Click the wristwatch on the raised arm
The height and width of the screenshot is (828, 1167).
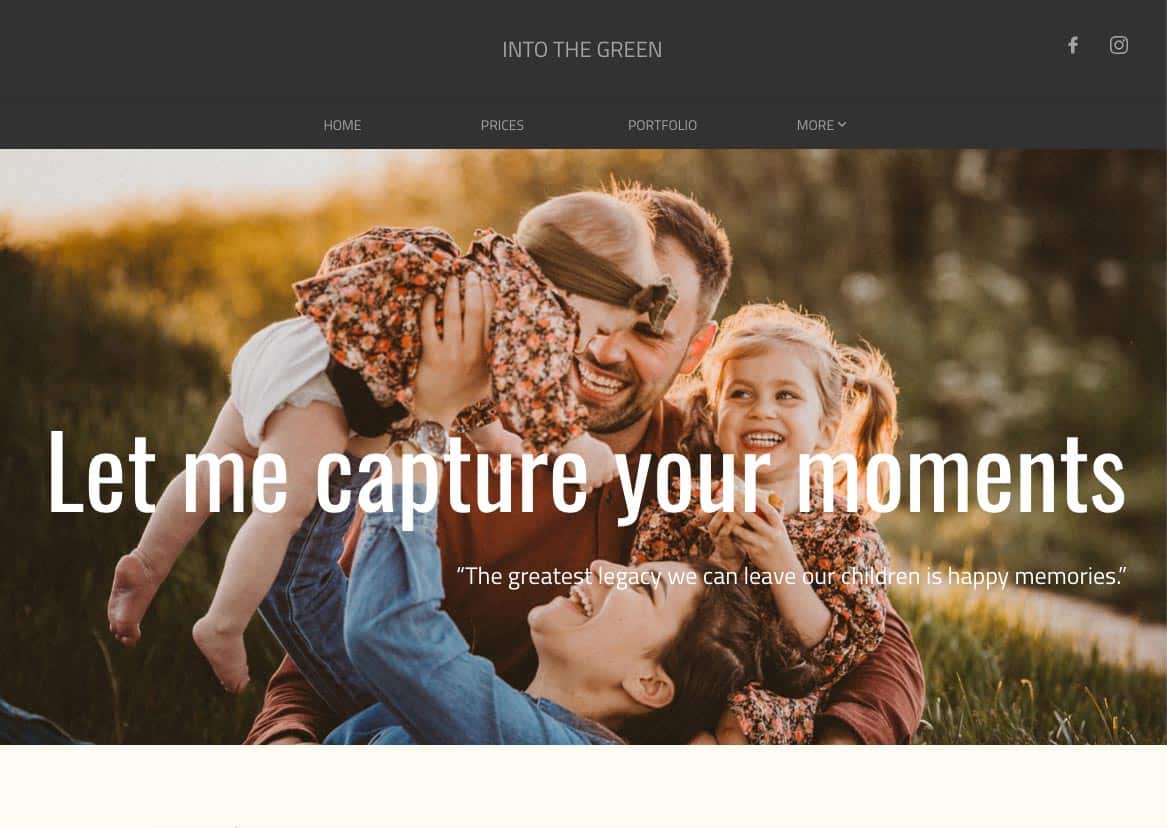pyautogui.click(x=422, y=439)
